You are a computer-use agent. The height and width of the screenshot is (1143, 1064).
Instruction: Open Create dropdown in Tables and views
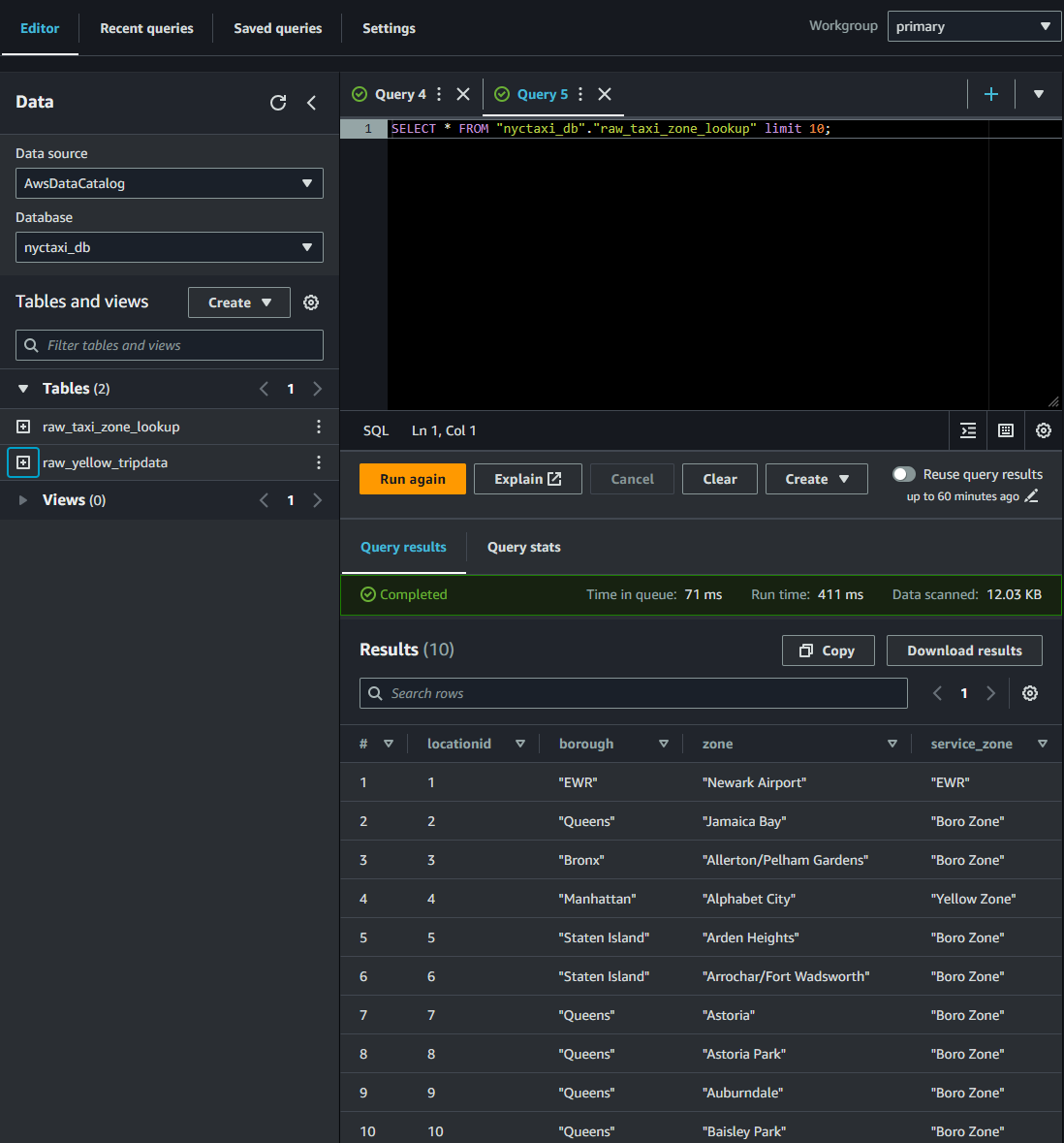[x=239, y=302]
